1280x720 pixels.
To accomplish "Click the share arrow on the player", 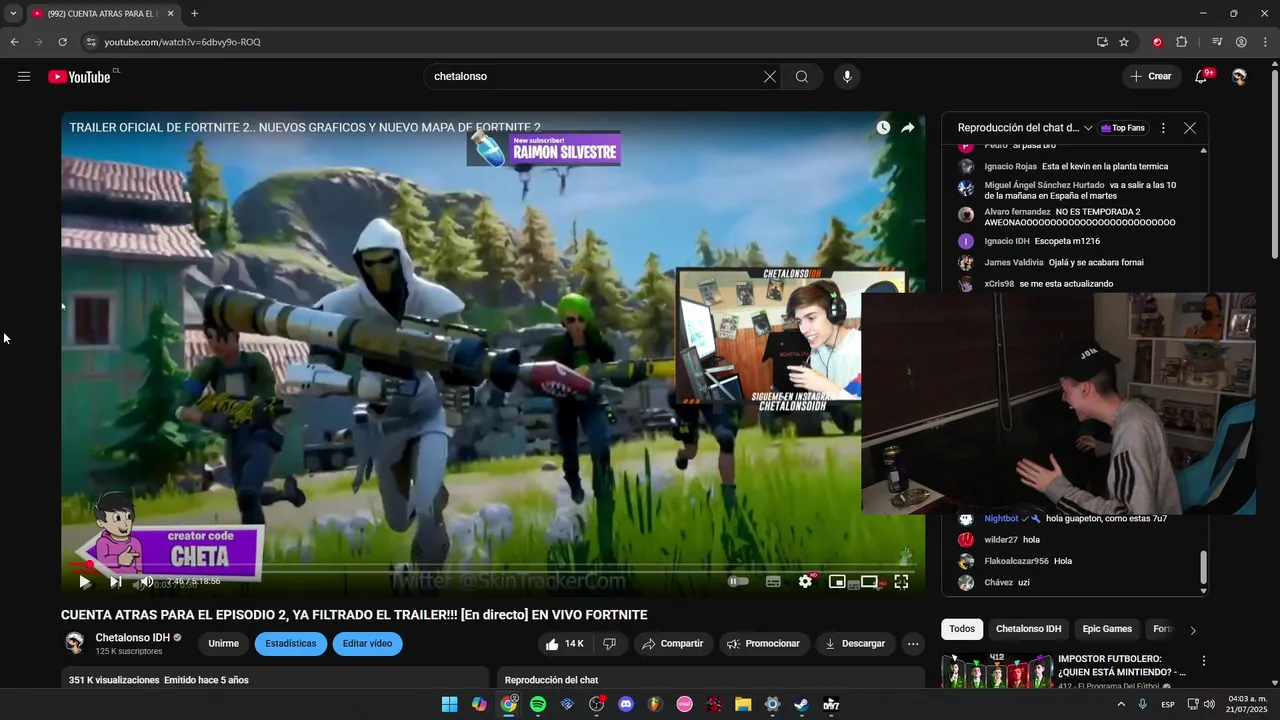I will [x=908, y=128].
